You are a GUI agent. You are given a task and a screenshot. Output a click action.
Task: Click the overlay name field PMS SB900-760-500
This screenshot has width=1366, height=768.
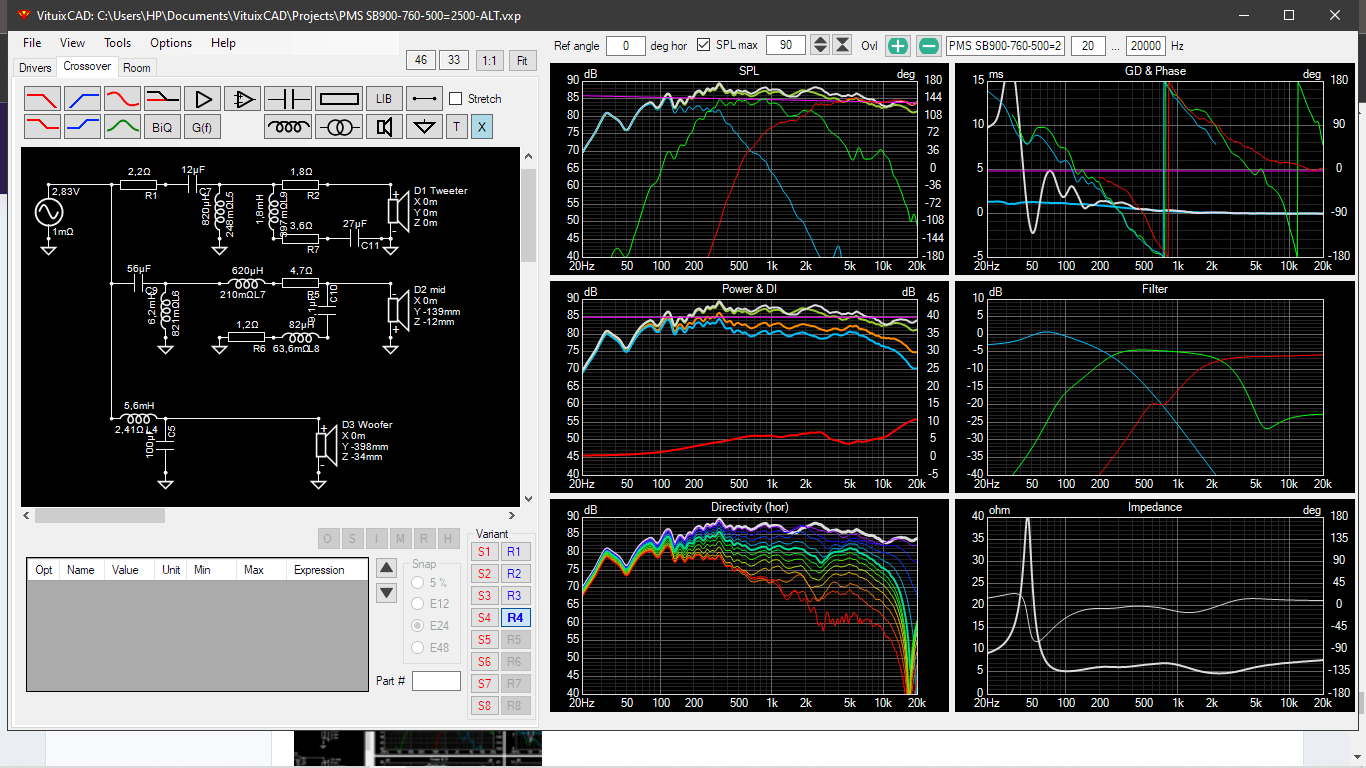(1006, 46)
